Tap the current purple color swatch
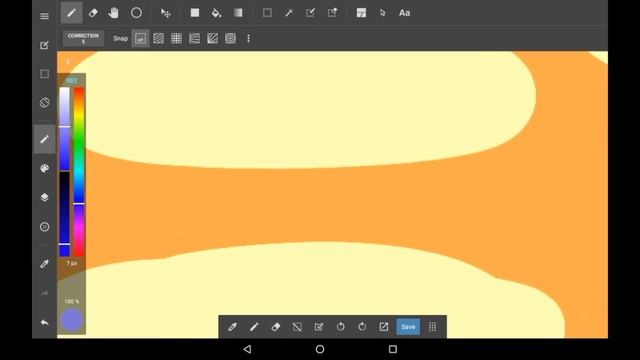 [71, 320]
